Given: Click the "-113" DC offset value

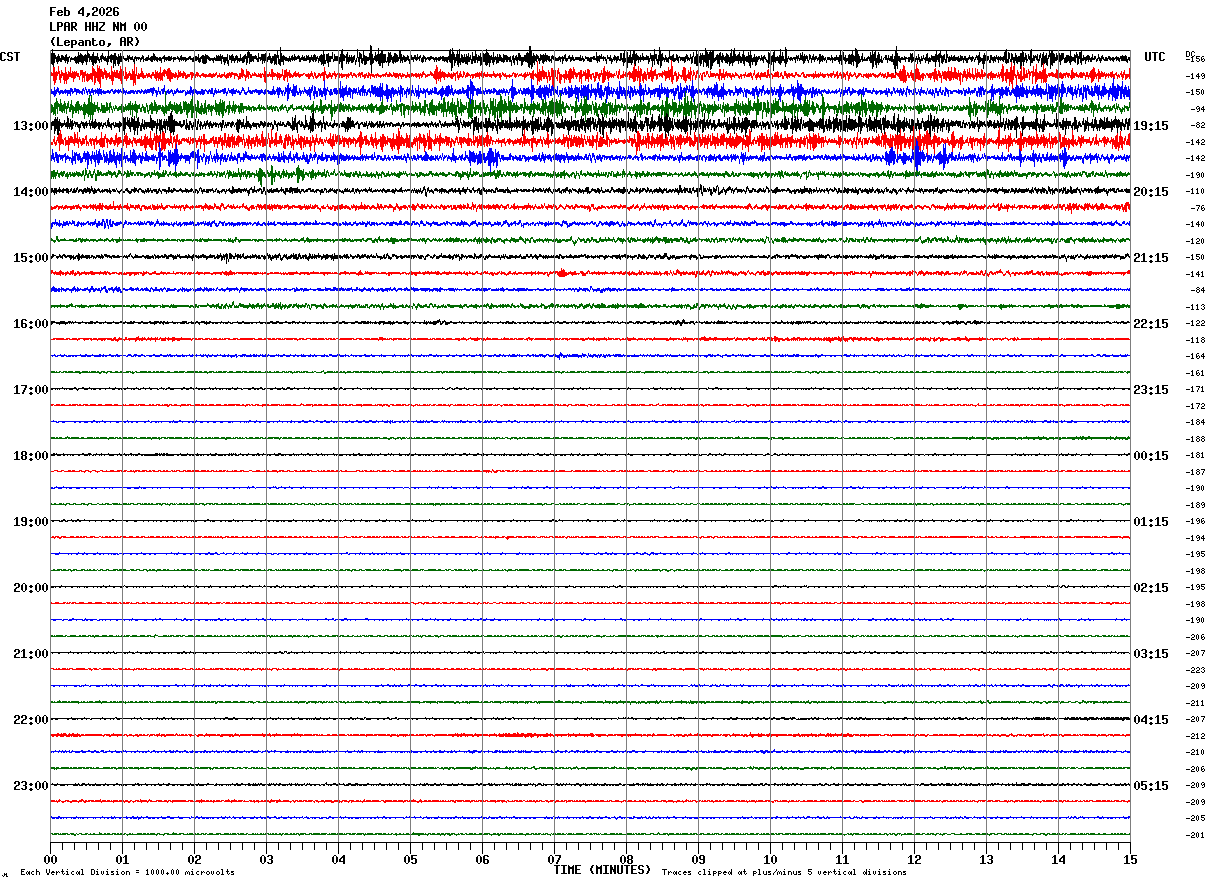Looking at the screenshot, I should [x=1195, y=307].
